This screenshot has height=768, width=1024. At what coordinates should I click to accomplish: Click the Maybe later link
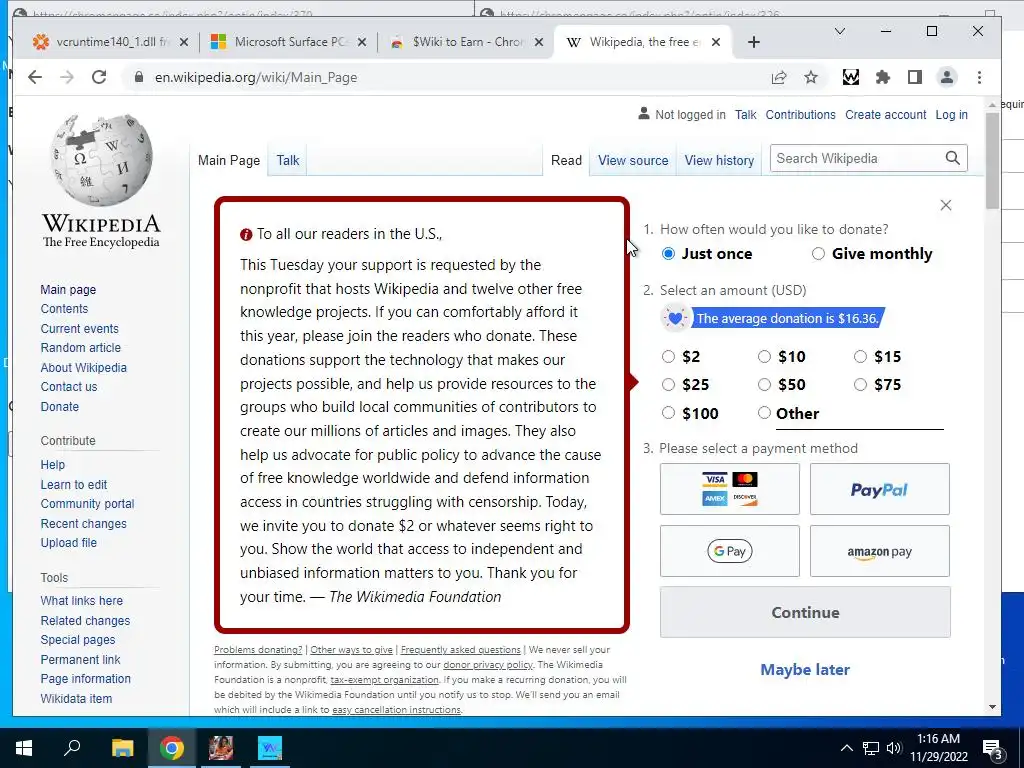805,669
